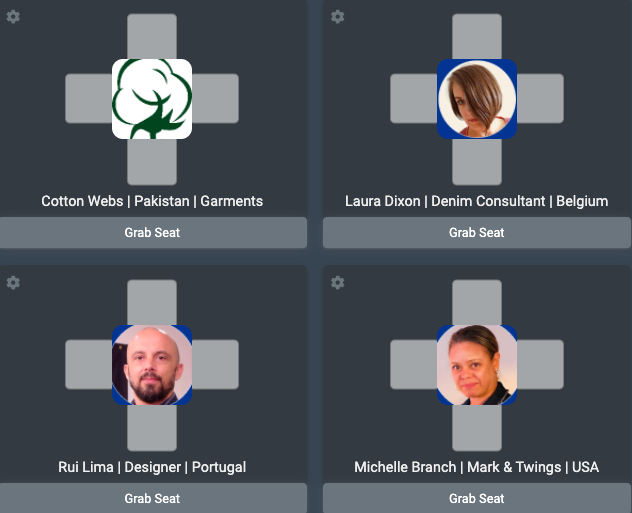This screenshot has width=632, height=513.
Task: Take the right seat at Laura Dixon table
Action: click(540, 98)
